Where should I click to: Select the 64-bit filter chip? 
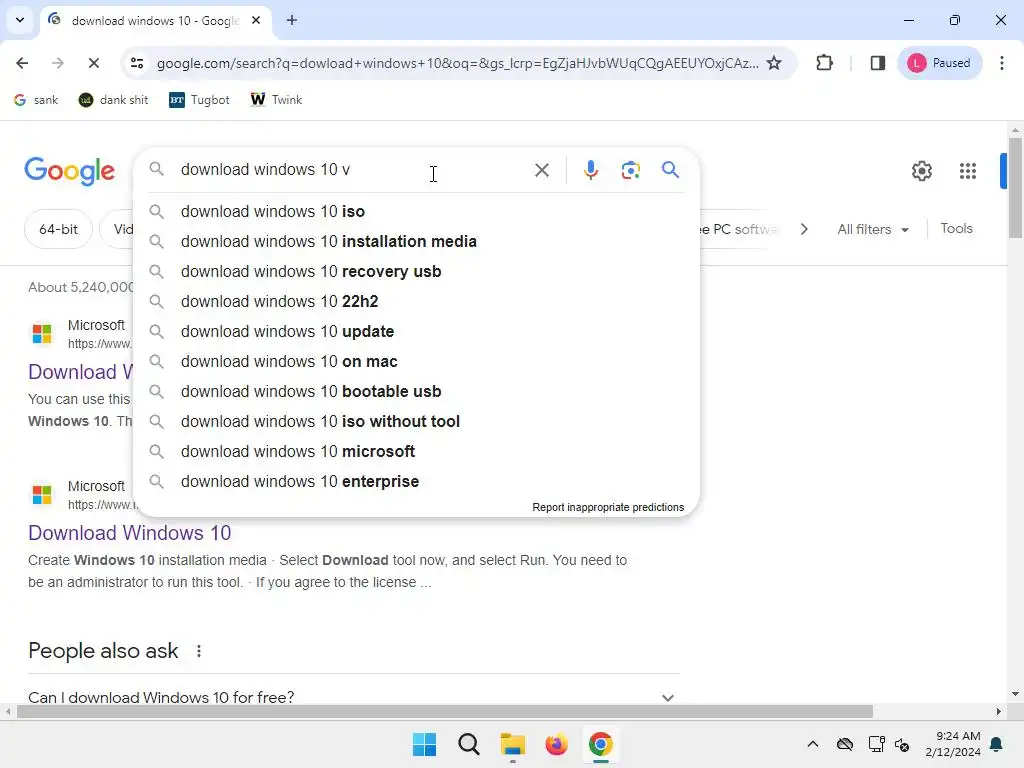pos(58,229)
